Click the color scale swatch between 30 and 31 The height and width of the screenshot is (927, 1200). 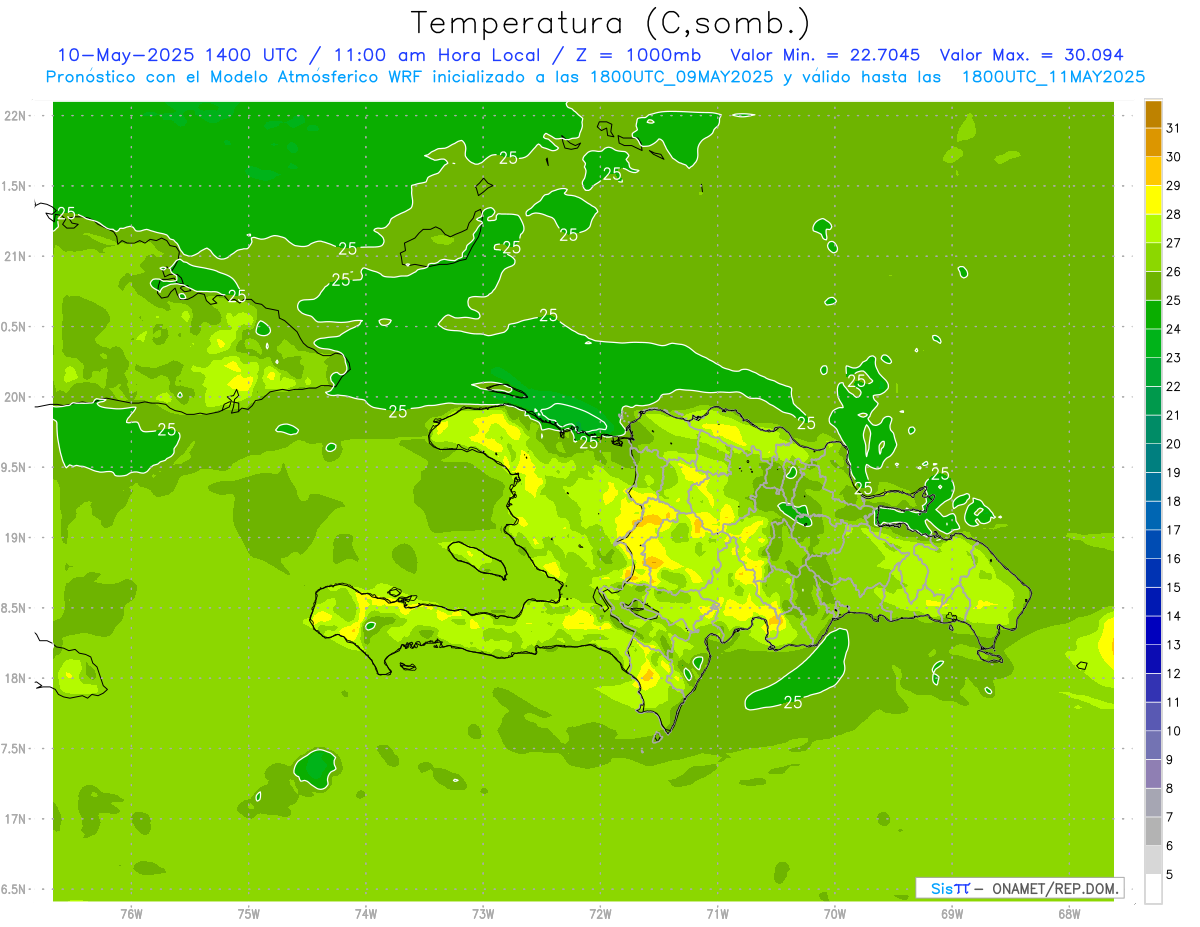pos(1153,143)
